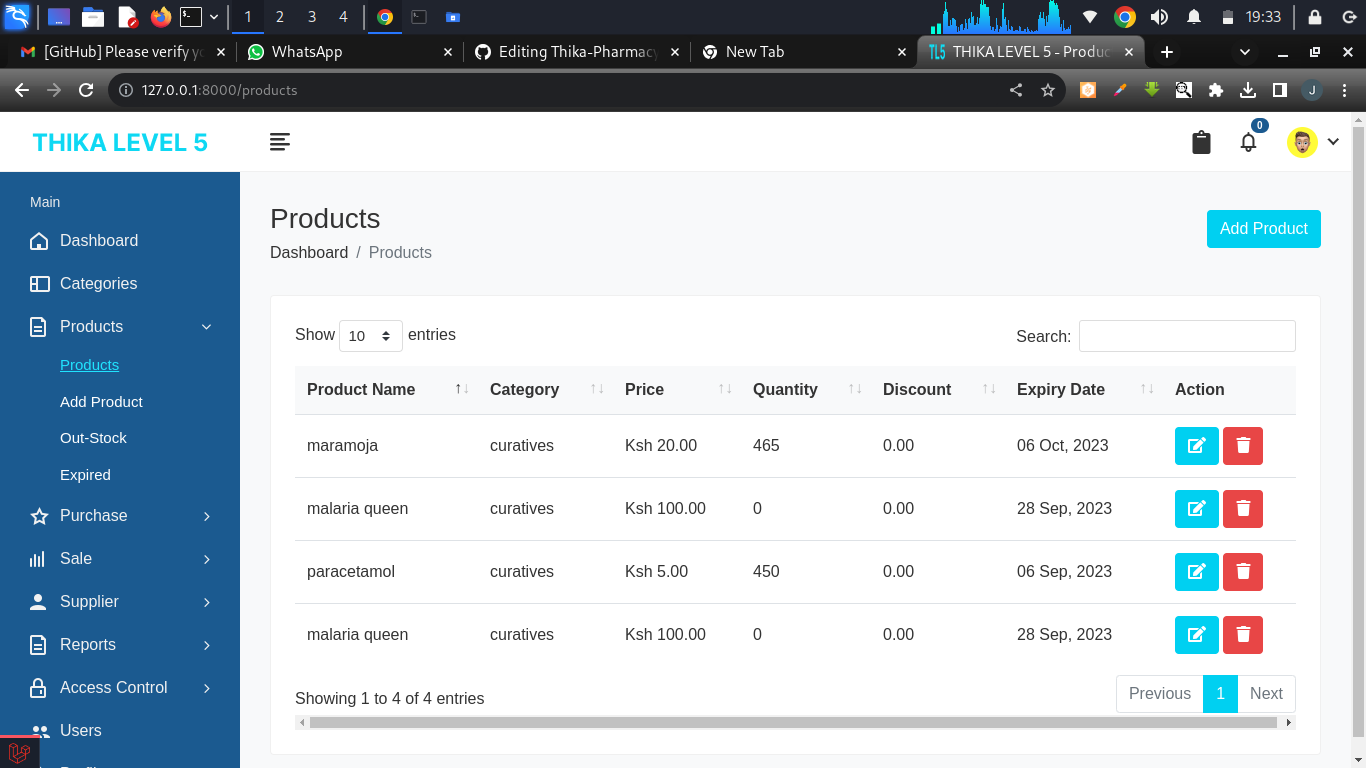This screenshot has height=768, width=1366.
Task: Open the notifications bell
Action: (x=1248, y=141)
